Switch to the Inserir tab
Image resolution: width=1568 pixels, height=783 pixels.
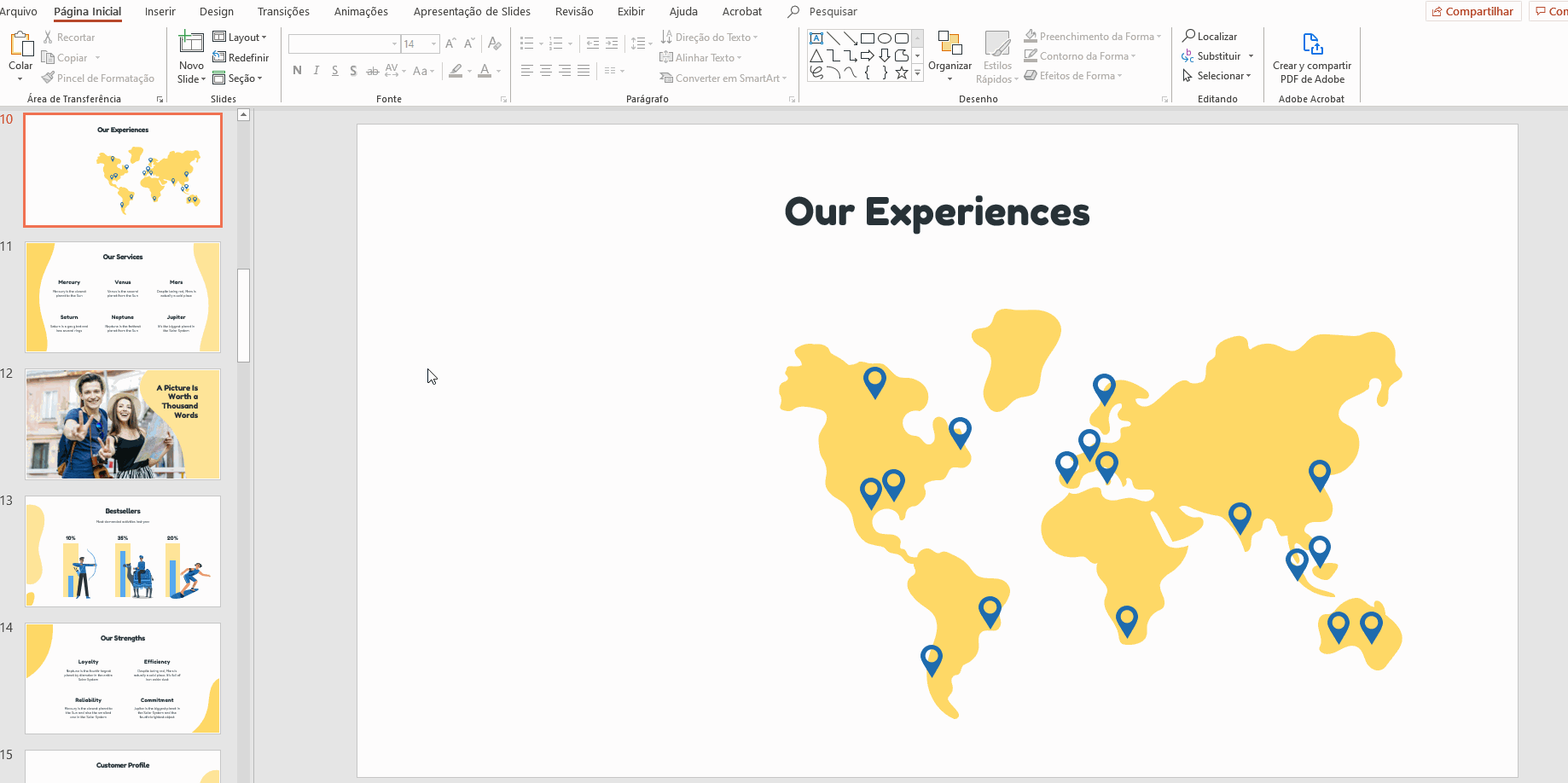160,11
